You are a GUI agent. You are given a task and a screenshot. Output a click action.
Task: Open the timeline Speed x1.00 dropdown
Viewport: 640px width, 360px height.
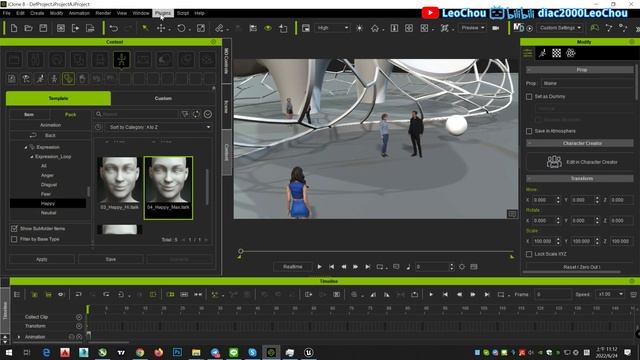click(x=610, y=294)
